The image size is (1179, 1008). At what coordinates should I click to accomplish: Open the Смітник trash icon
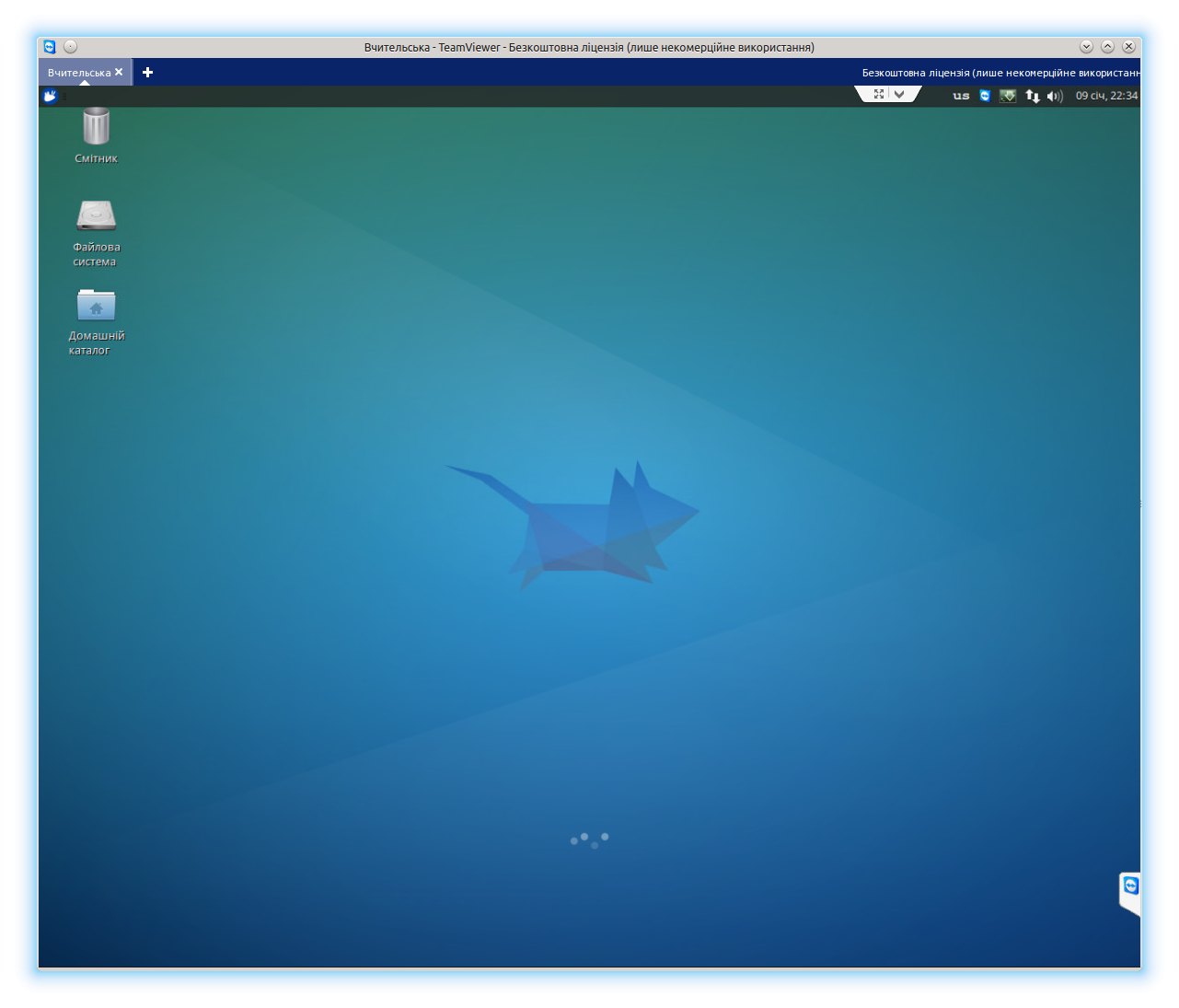point(96,127)
